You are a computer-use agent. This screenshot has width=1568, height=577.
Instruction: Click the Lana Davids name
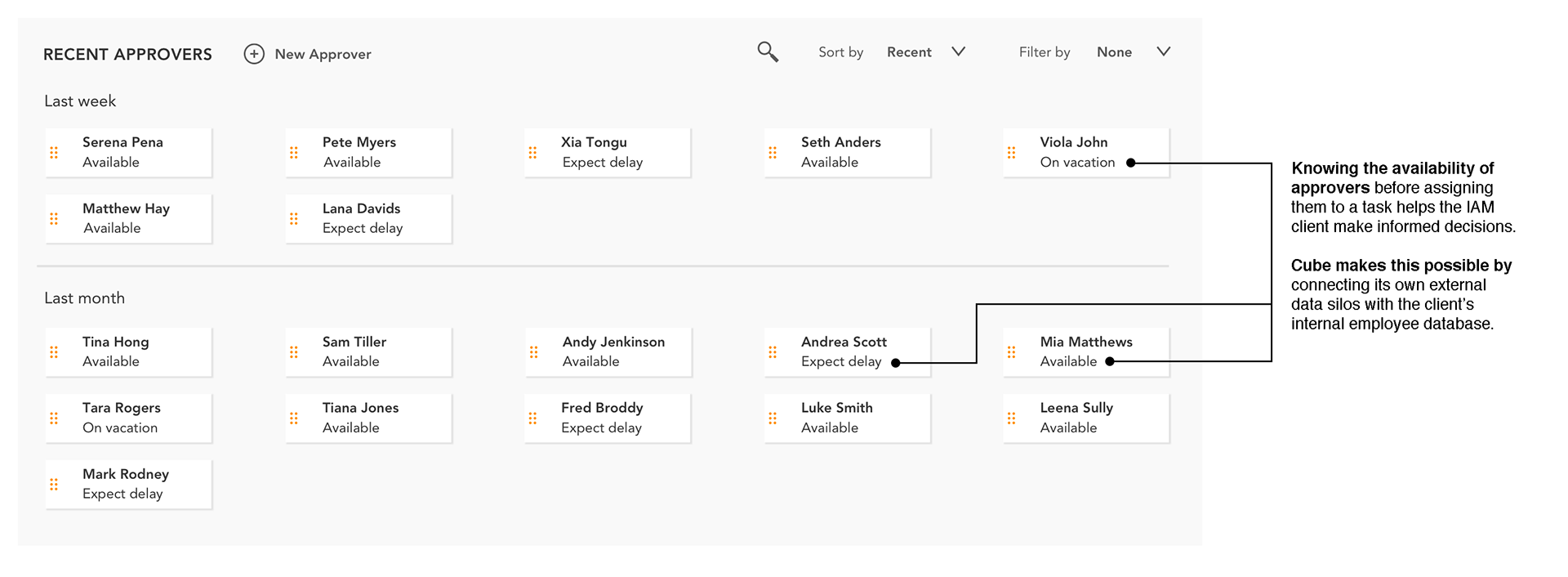(x=362, y=208)
